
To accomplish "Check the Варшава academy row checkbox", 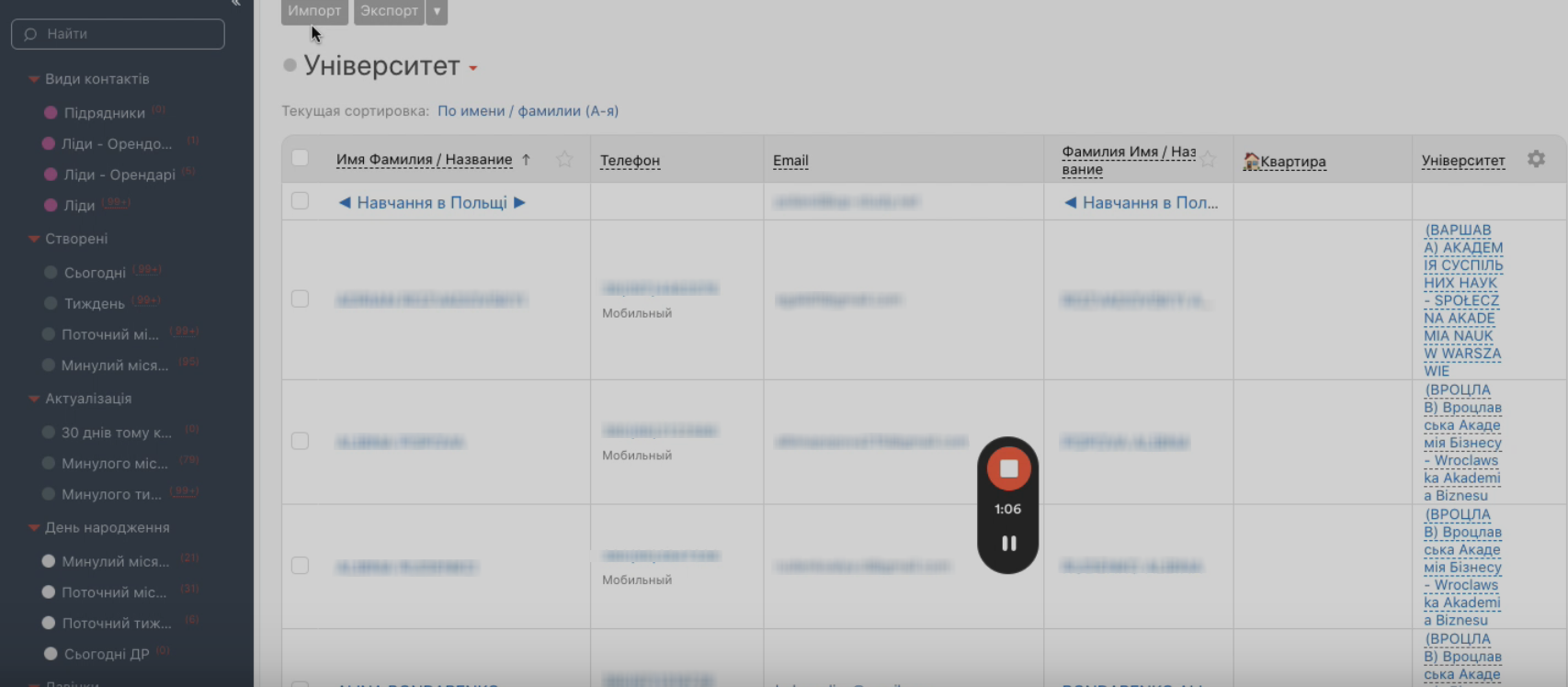I will (300, 298).
